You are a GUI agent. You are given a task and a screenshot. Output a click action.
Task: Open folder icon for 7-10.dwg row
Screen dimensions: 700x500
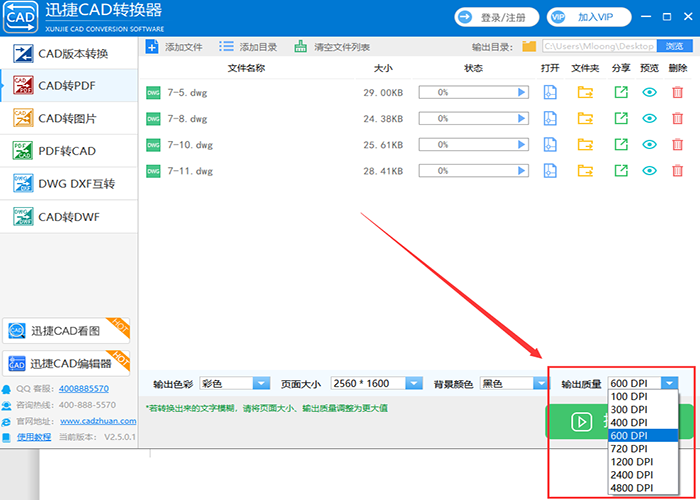585,145
